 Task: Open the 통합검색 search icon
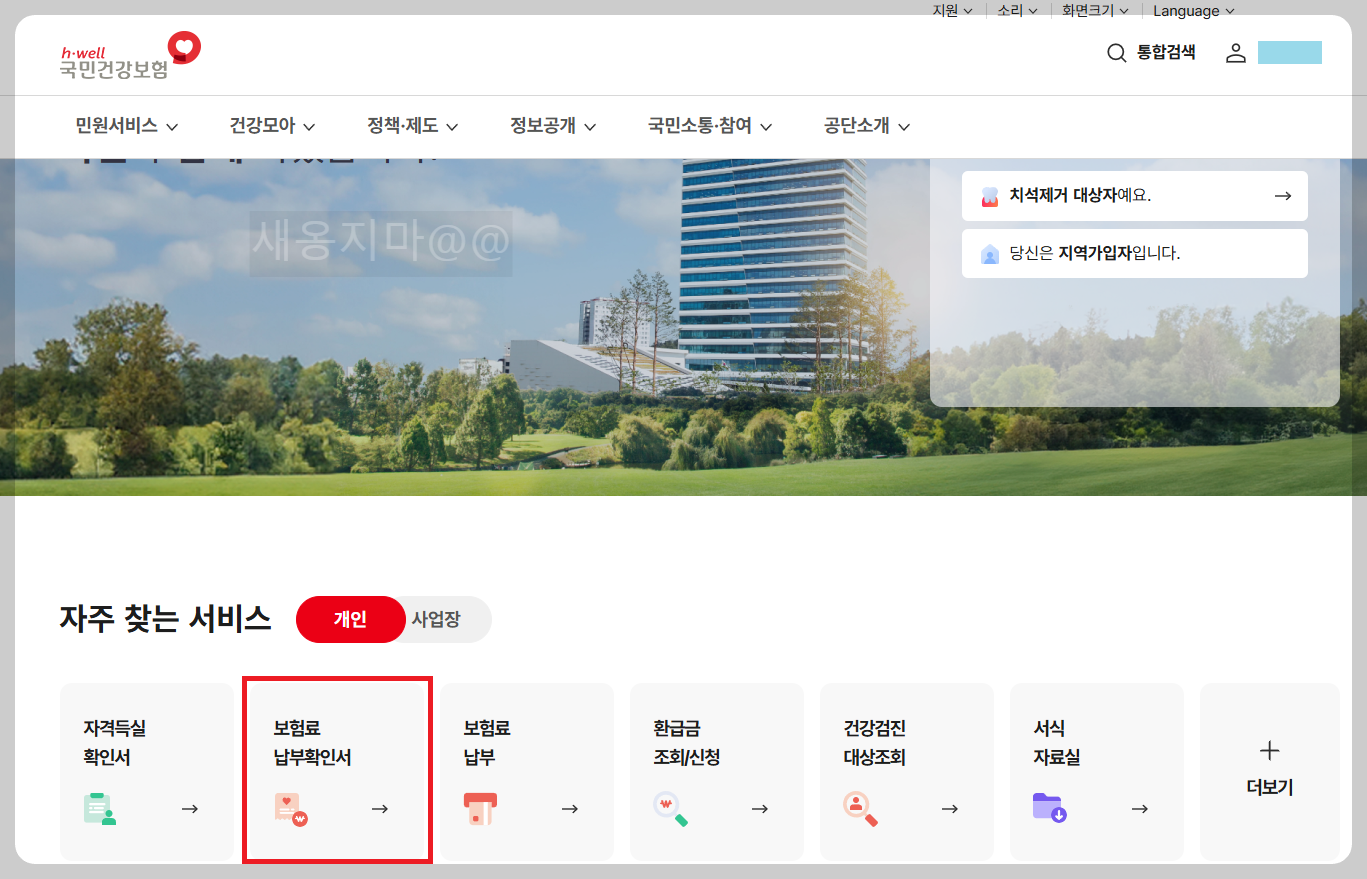click(1117, 52)
